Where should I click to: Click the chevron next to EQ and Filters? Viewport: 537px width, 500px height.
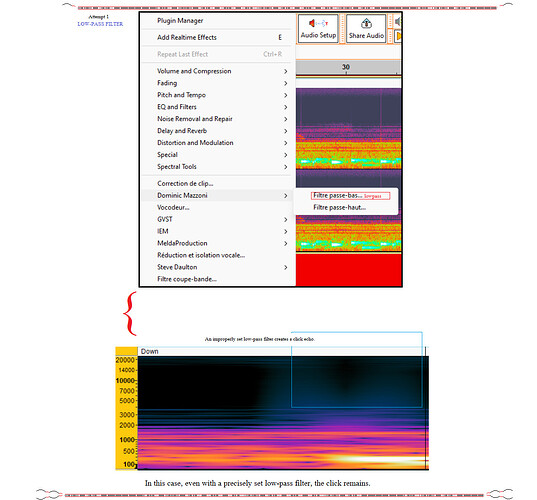point(285,107)
